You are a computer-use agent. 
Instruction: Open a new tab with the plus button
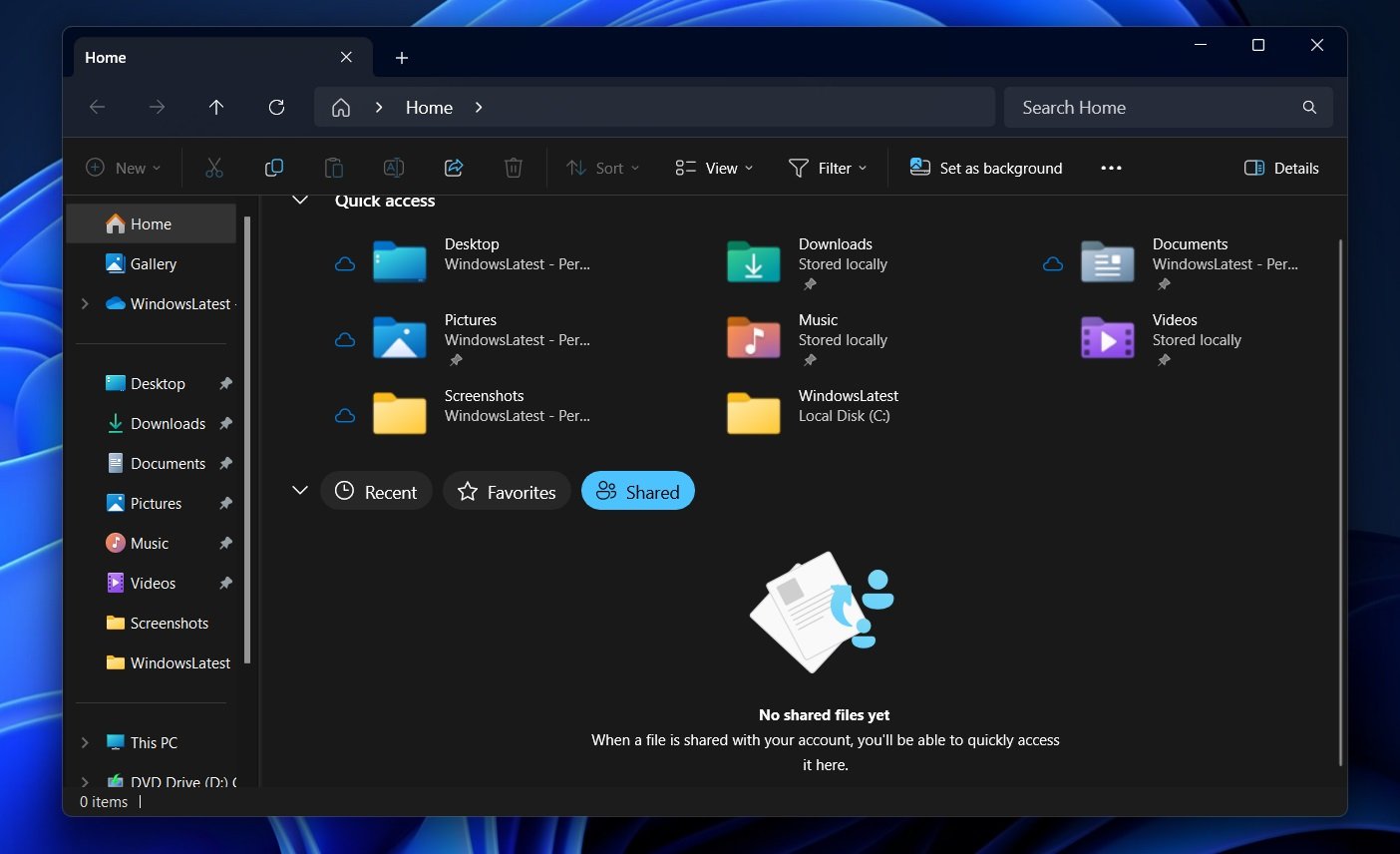point(401,58)
